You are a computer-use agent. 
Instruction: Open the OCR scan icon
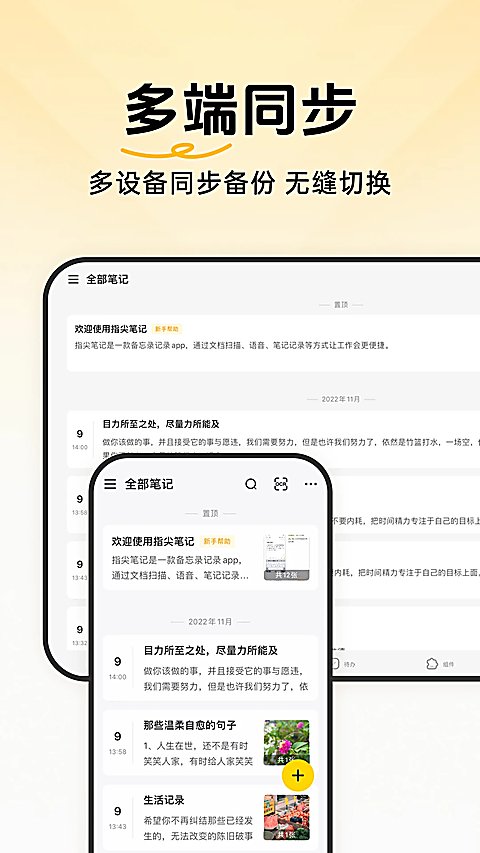pyautogui.click(x=281, y=484)
